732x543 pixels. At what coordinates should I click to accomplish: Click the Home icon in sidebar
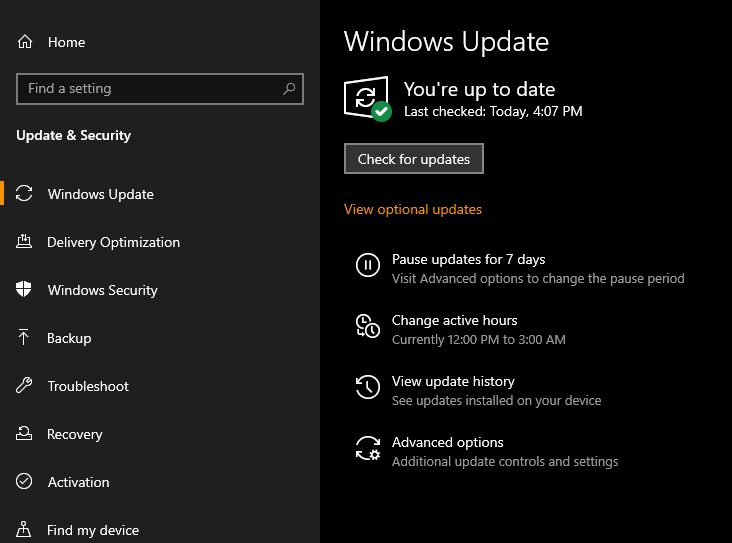pyautogui.click(x=25, y=42)
